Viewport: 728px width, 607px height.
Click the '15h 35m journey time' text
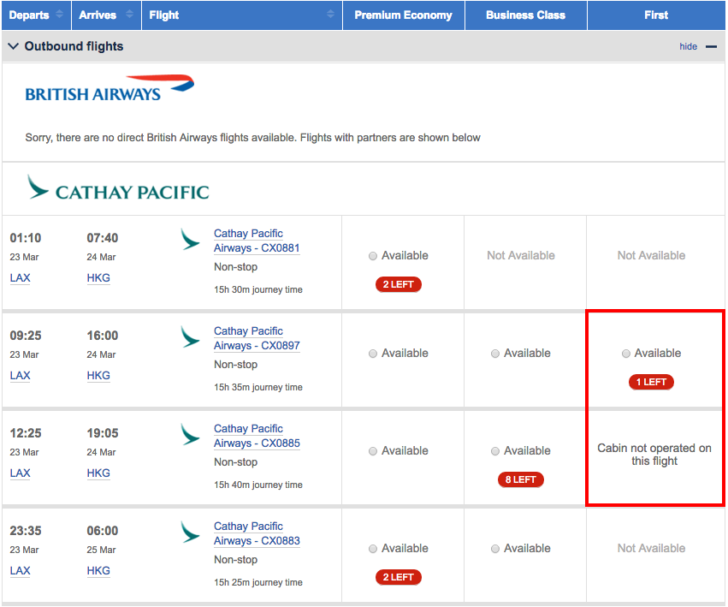(x=258, y=387)
